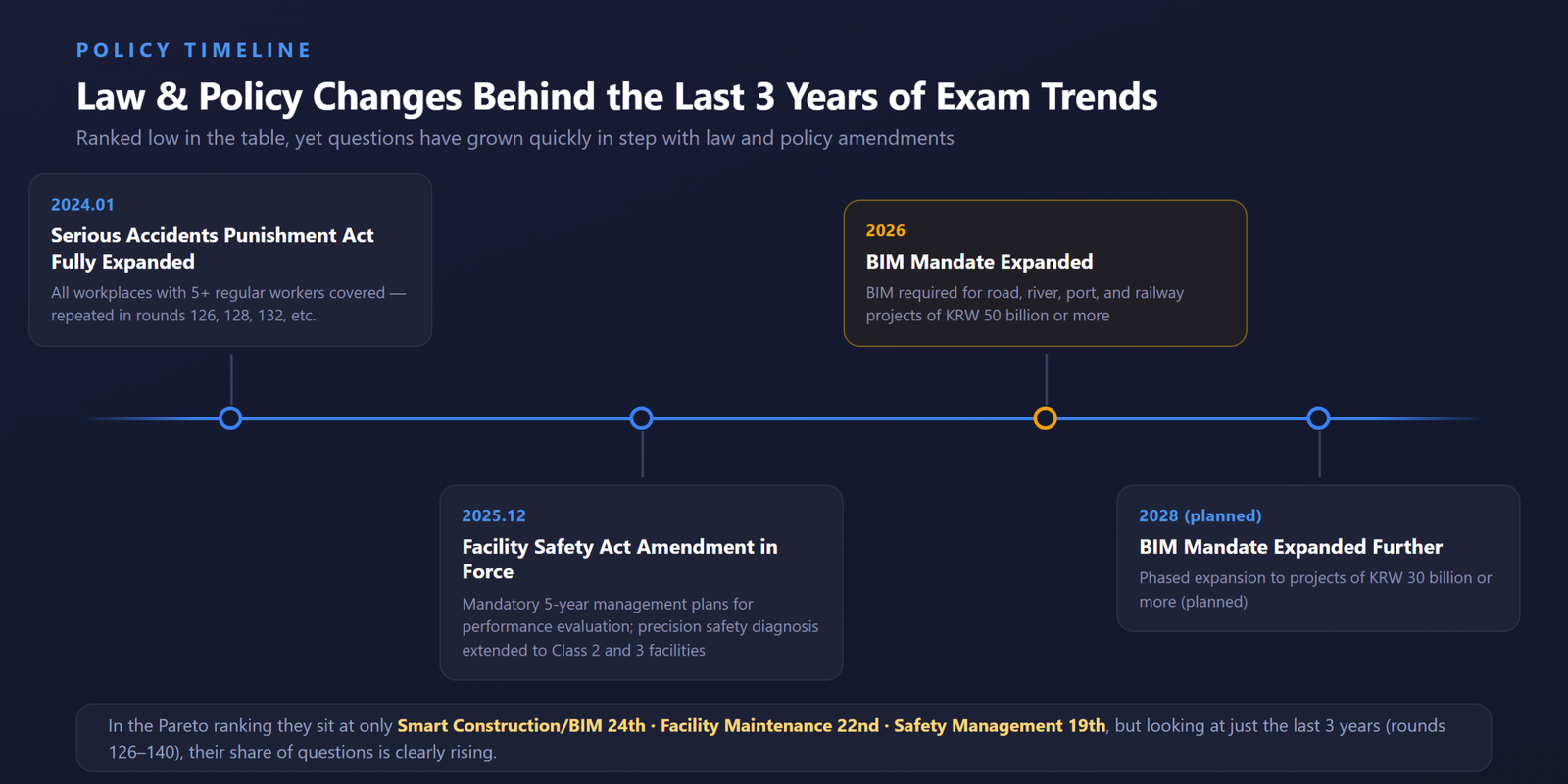Select the "BIM Mandate Expanded Further" heading
This screenshot has width=1568, height=784.
[x=1291, y=547]
